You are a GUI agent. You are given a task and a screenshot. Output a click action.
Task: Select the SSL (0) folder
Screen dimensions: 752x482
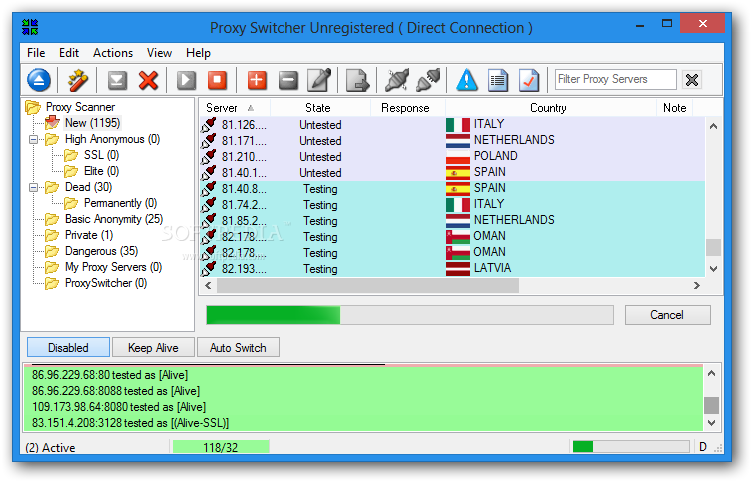coord(101,155)
